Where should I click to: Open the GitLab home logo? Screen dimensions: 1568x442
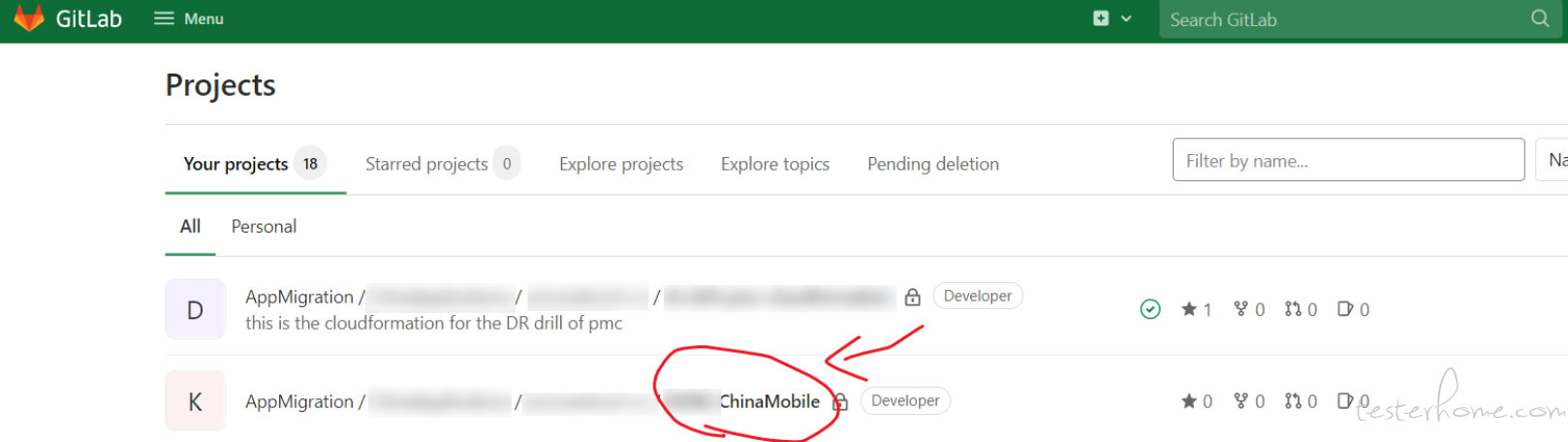68,18
